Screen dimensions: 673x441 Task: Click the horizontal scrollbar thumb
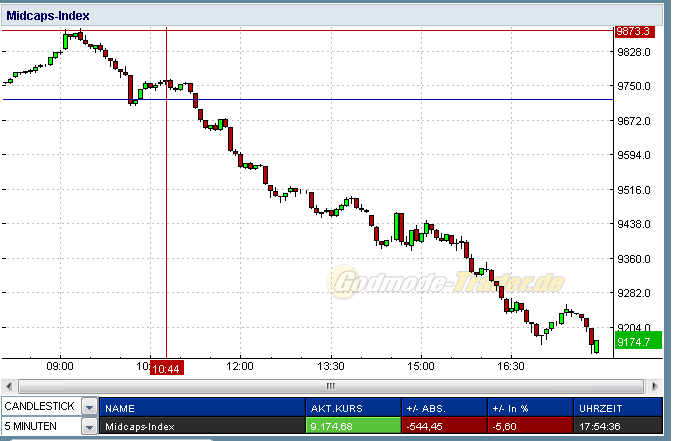331,386
